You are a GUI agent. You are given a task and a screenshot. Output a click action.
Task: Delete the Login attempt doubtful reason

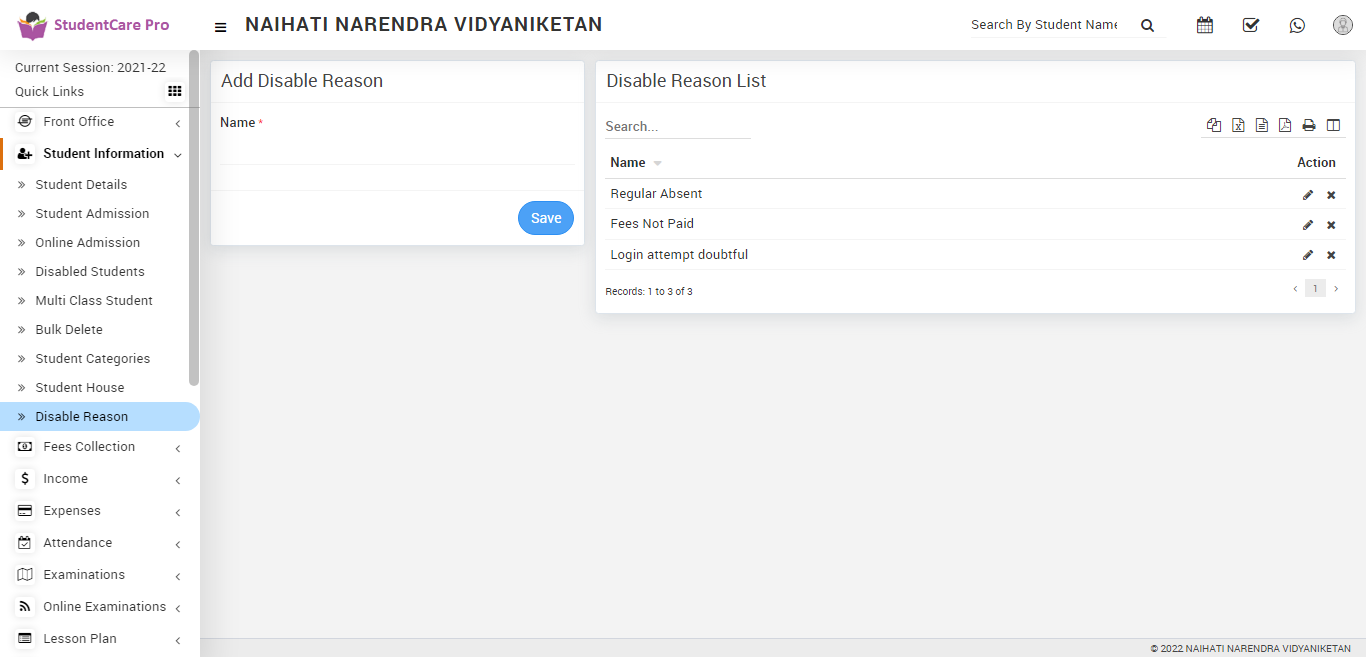(x=1331, y=255)
